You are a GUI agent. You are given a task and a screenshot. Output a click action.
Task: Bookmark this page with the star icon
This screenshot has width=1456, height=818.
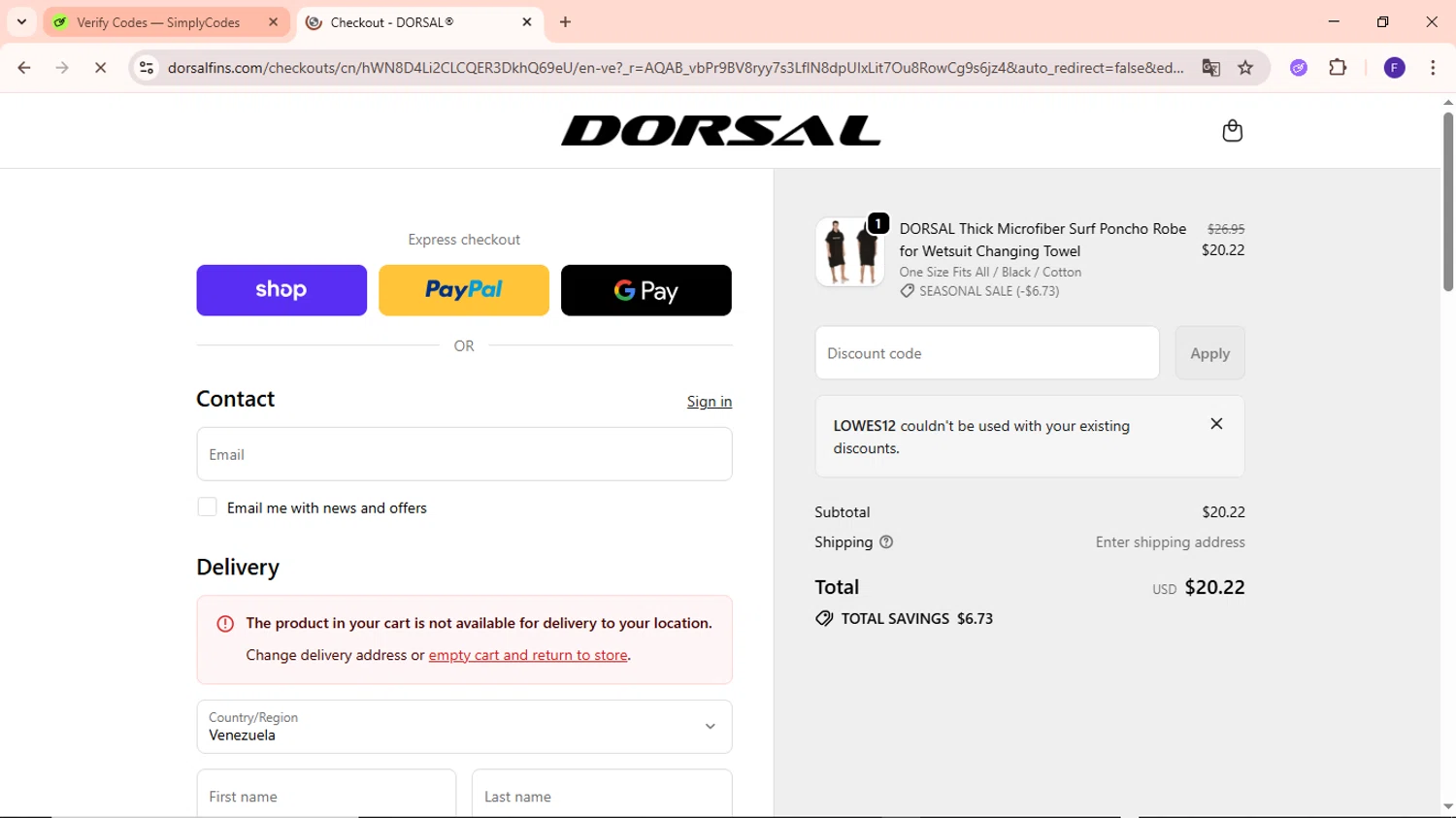tap(1245, 68)
